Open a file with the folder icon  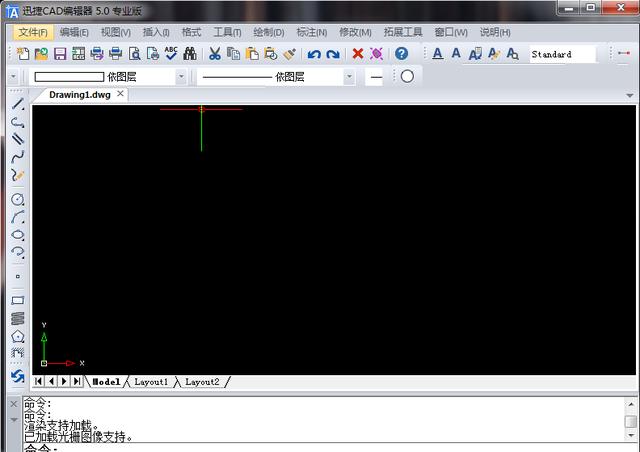click(x=41, y=53)
